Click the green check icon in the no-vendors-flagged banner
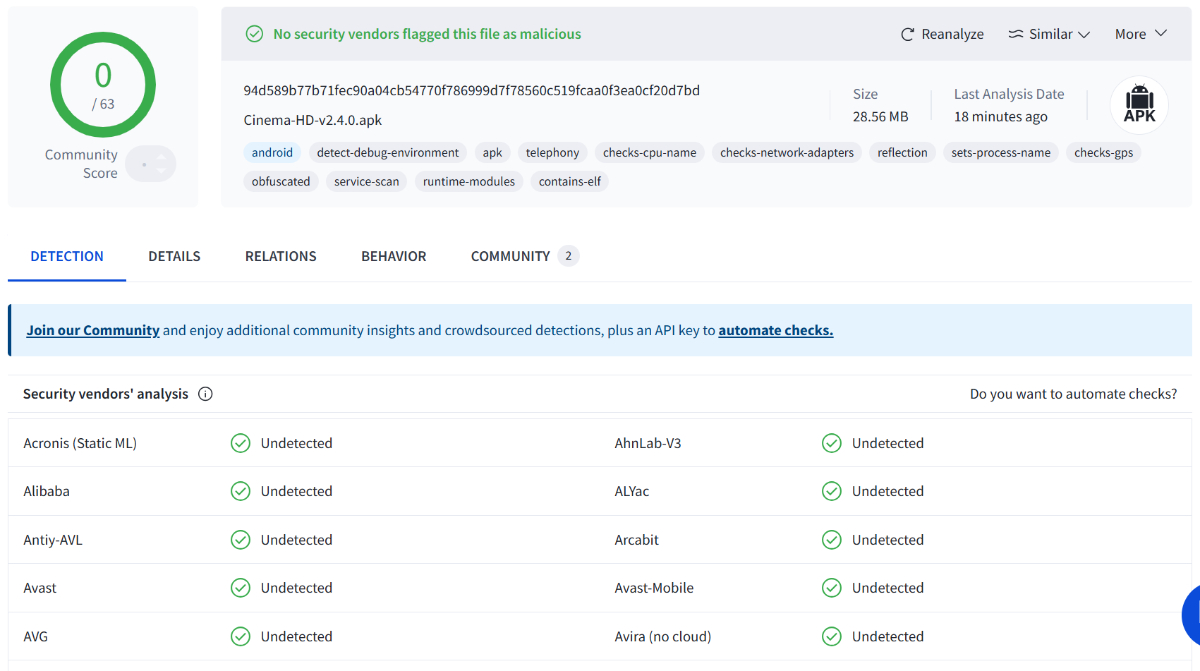1200x671 pixels. 255,34
